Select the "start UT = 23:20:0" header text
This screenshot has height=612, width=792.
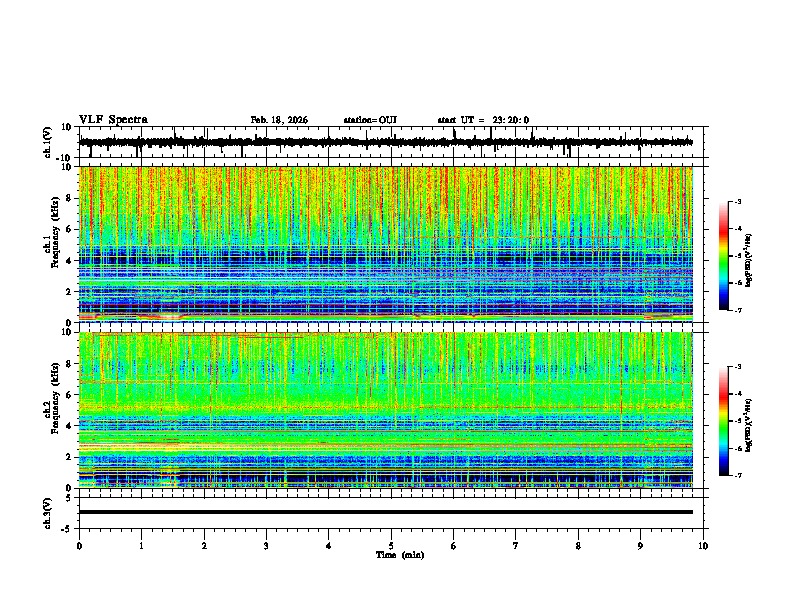[483, 120]
